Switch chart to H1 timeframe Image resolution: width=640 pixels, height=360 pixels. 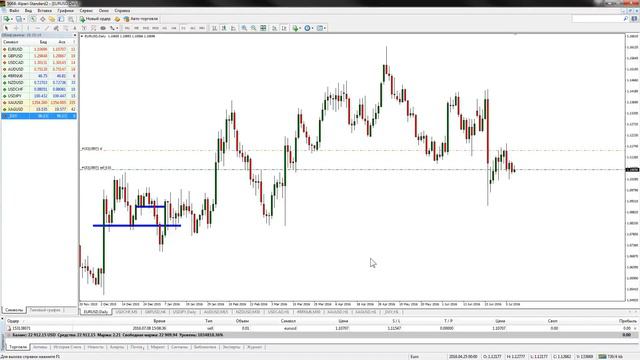(164, 28)
